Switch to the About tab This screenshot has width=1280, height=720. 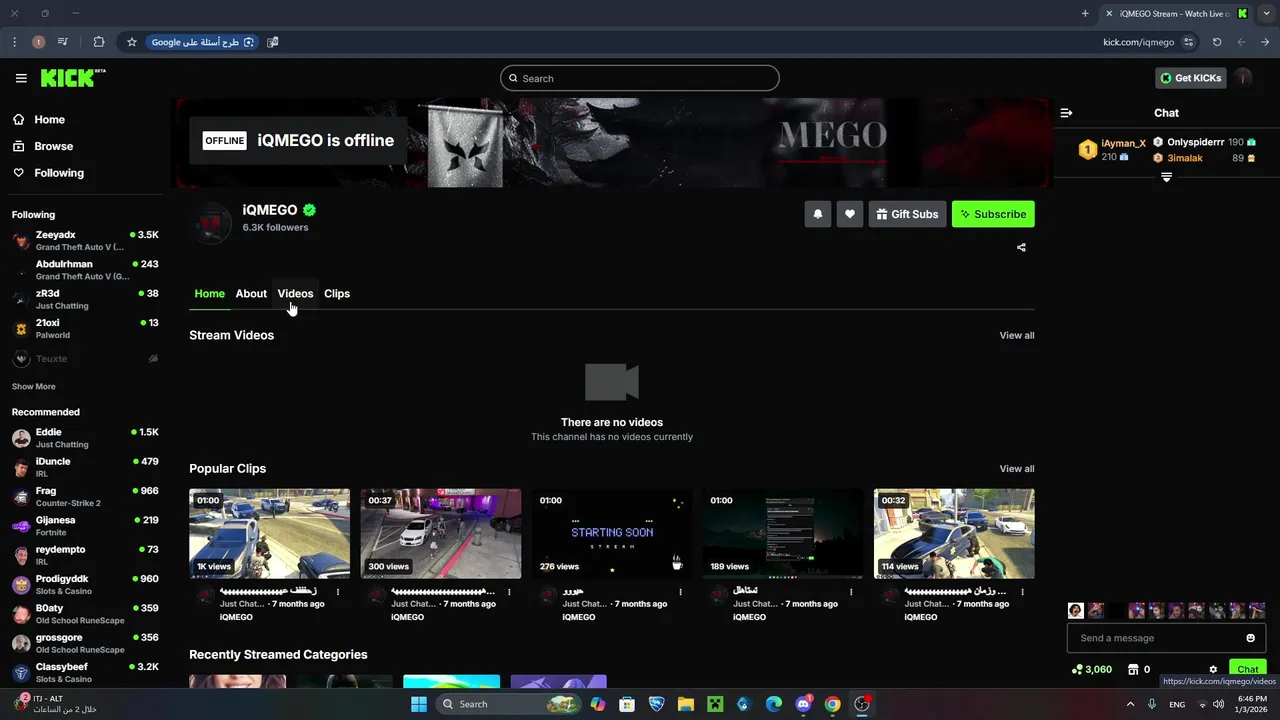coord(251,294)
